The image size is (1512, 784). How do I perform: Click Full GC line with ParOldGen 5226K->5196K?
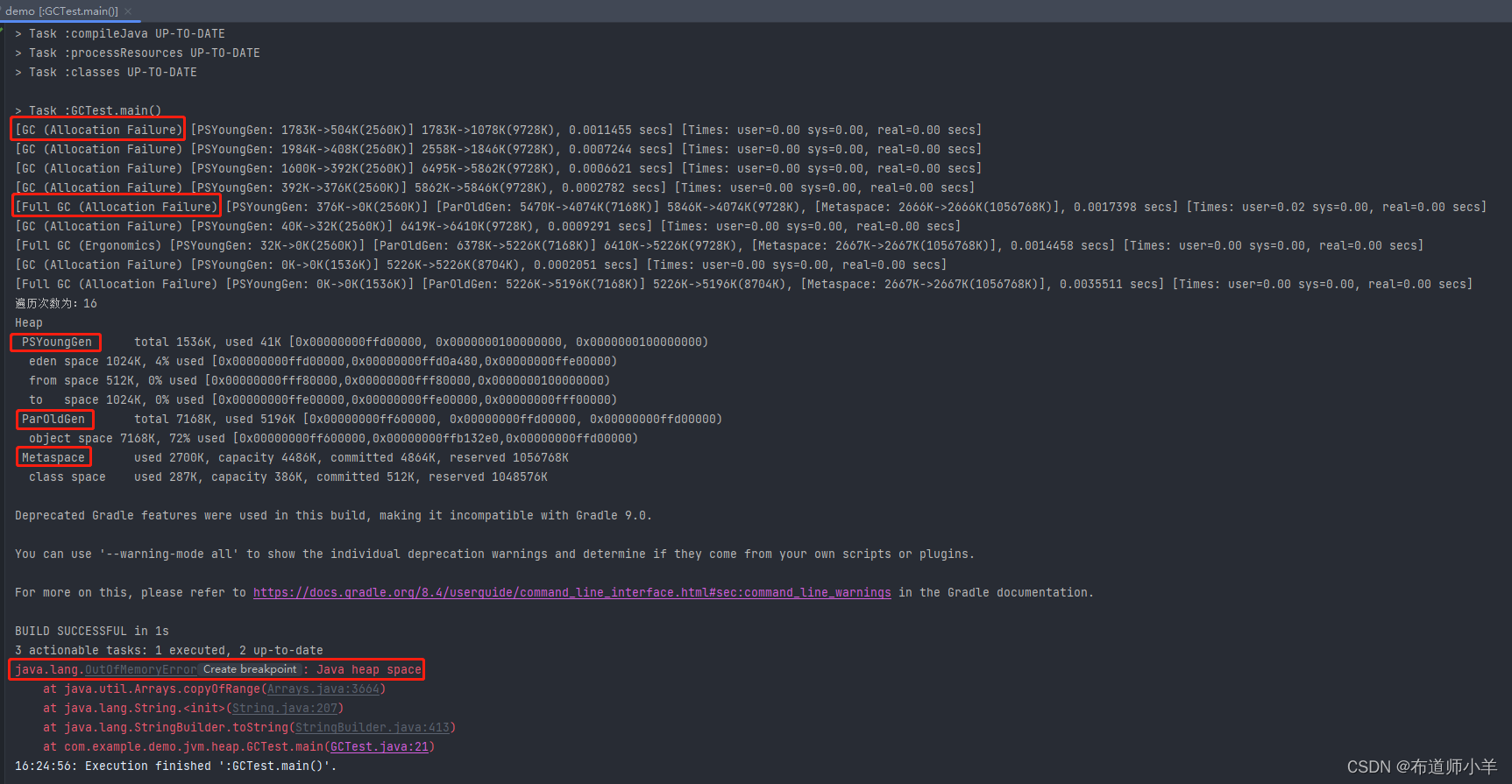[x=743, y=285]
